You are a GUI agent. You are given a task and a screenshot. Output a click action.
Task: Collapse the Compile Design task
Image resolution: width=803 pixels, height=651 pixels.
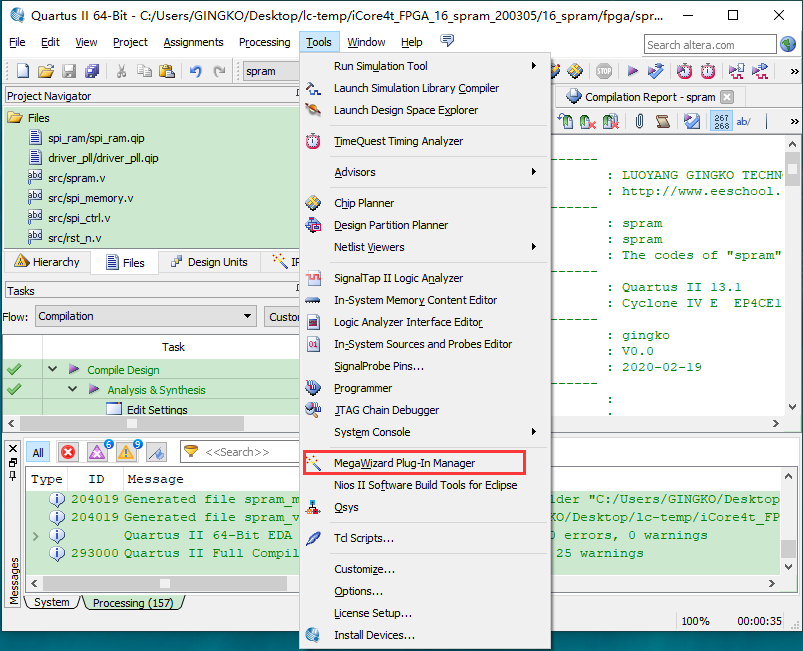(x=52, y=370)
